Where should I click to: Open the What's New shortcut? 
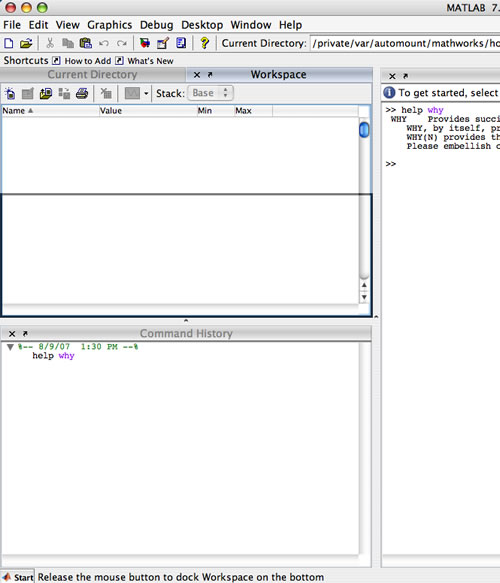145,61
